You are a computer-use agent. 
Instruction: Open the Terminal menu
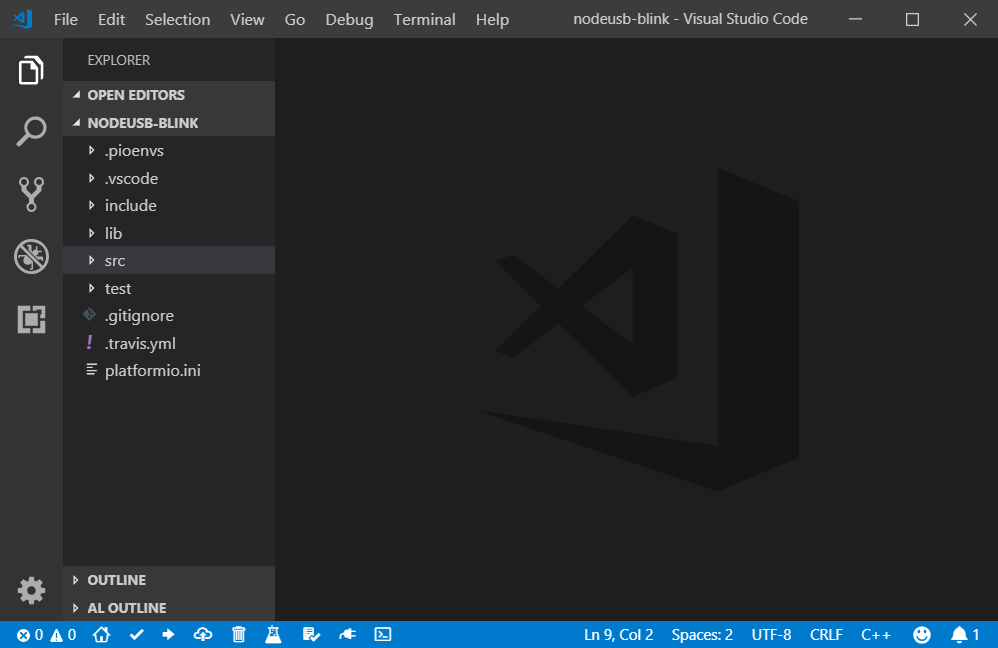point(425,20)
